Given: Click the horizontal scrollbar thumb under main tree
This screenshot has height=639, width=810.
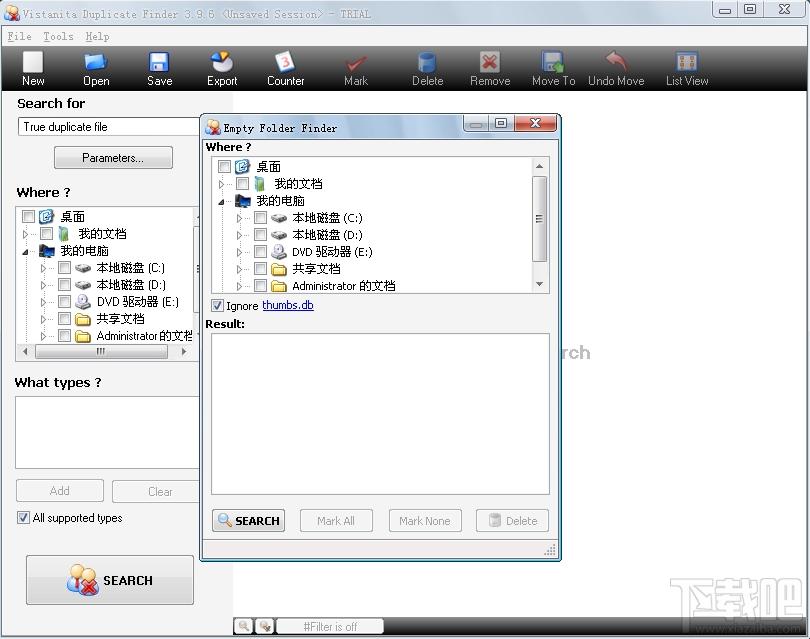Looking at the screenshot, I should pos(101,351).
